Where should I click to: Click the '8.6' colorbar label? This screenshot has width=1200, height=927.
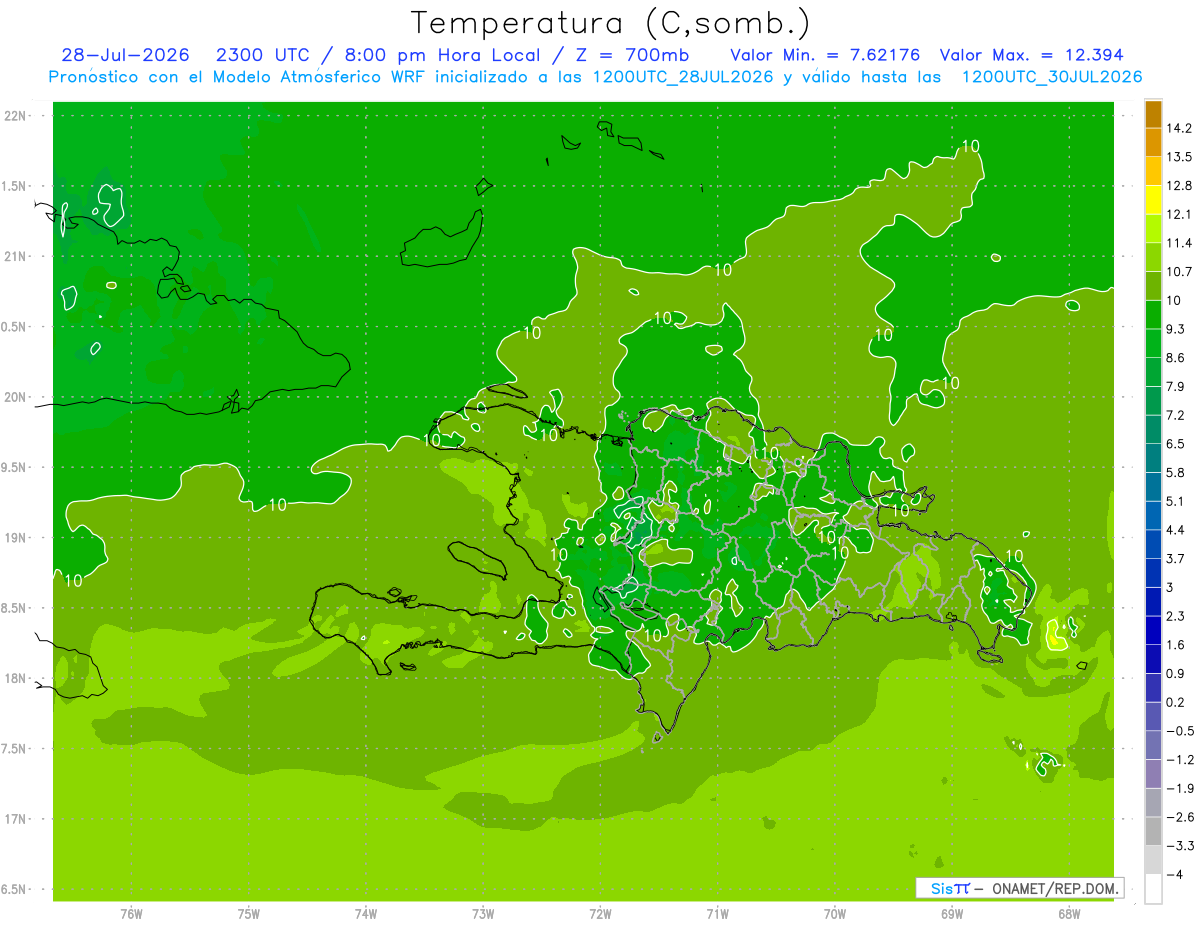(1175, 358)
